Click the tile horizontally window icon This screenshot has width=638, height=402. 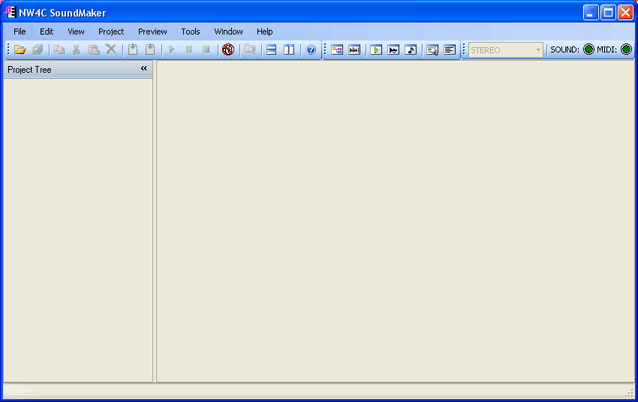coord(271,50)
